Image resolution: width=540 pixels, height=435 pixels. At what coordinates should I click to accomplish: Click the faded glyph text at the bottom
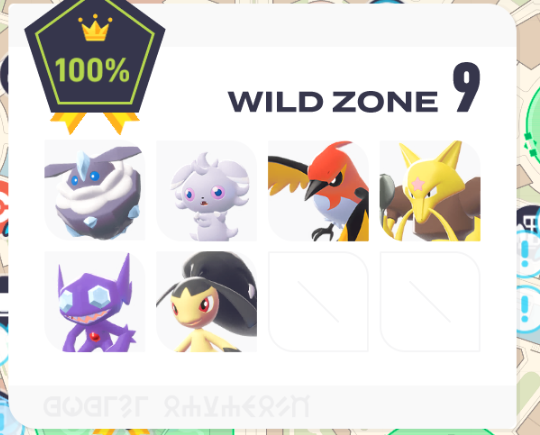click(x=177, y=406)
